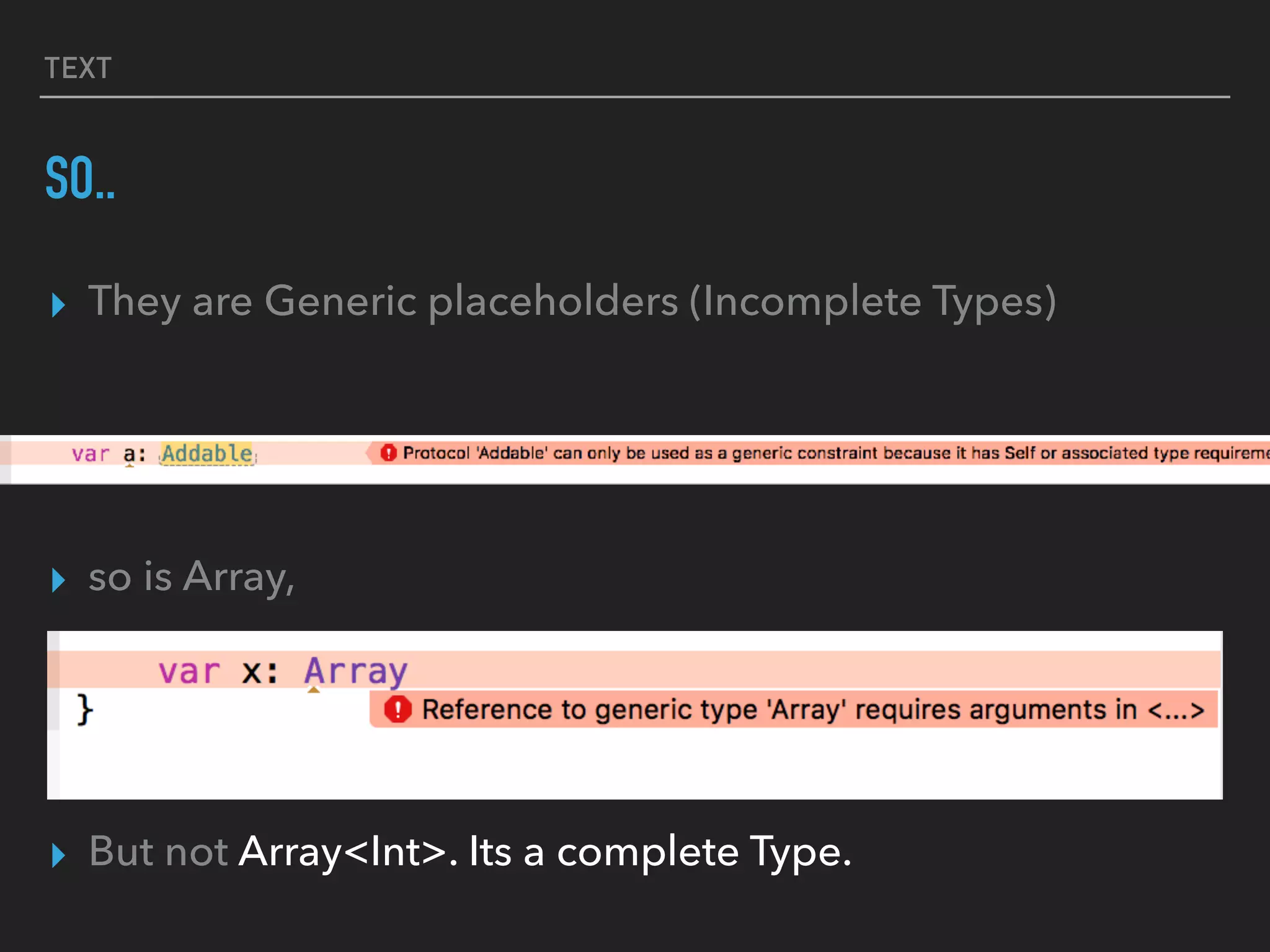Click the orange caret marker under 'Array' code
The height and width of the screenshot is (952, 1270).
314,689
